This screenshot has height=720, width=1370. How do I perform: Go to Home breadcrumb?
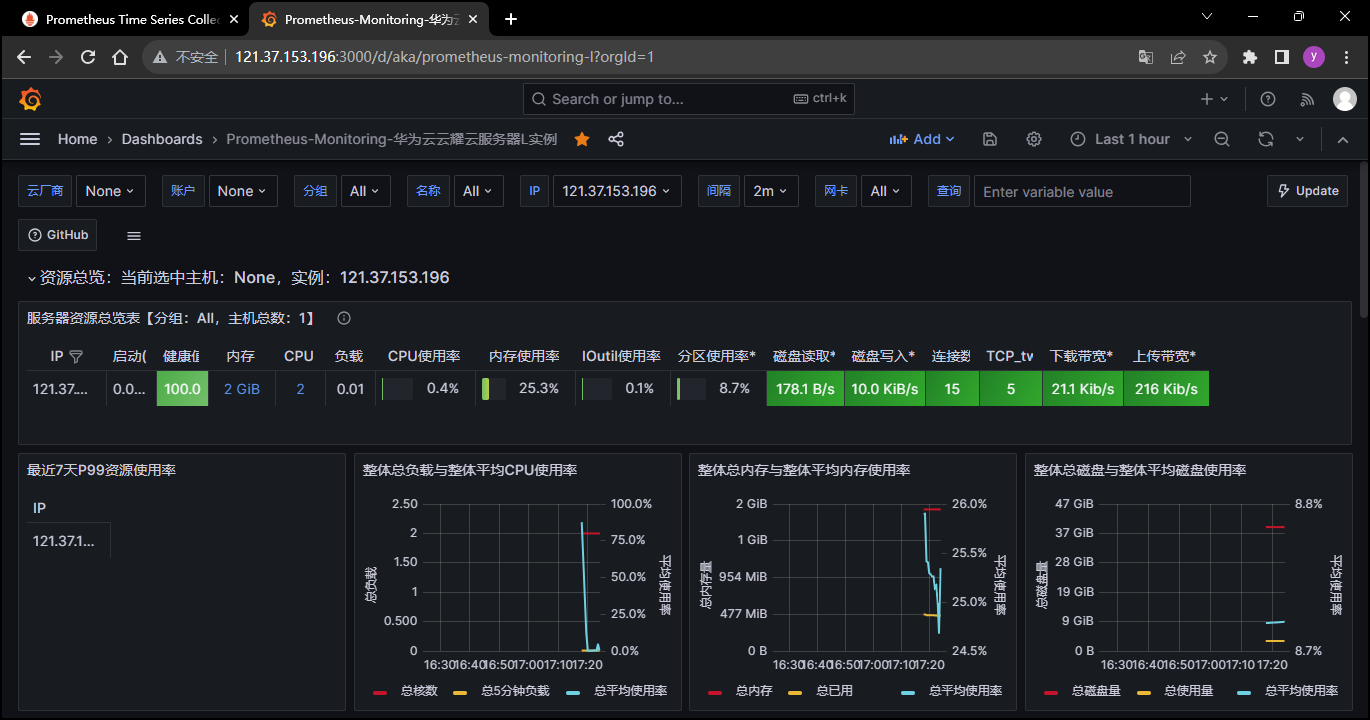coord(77,139)
